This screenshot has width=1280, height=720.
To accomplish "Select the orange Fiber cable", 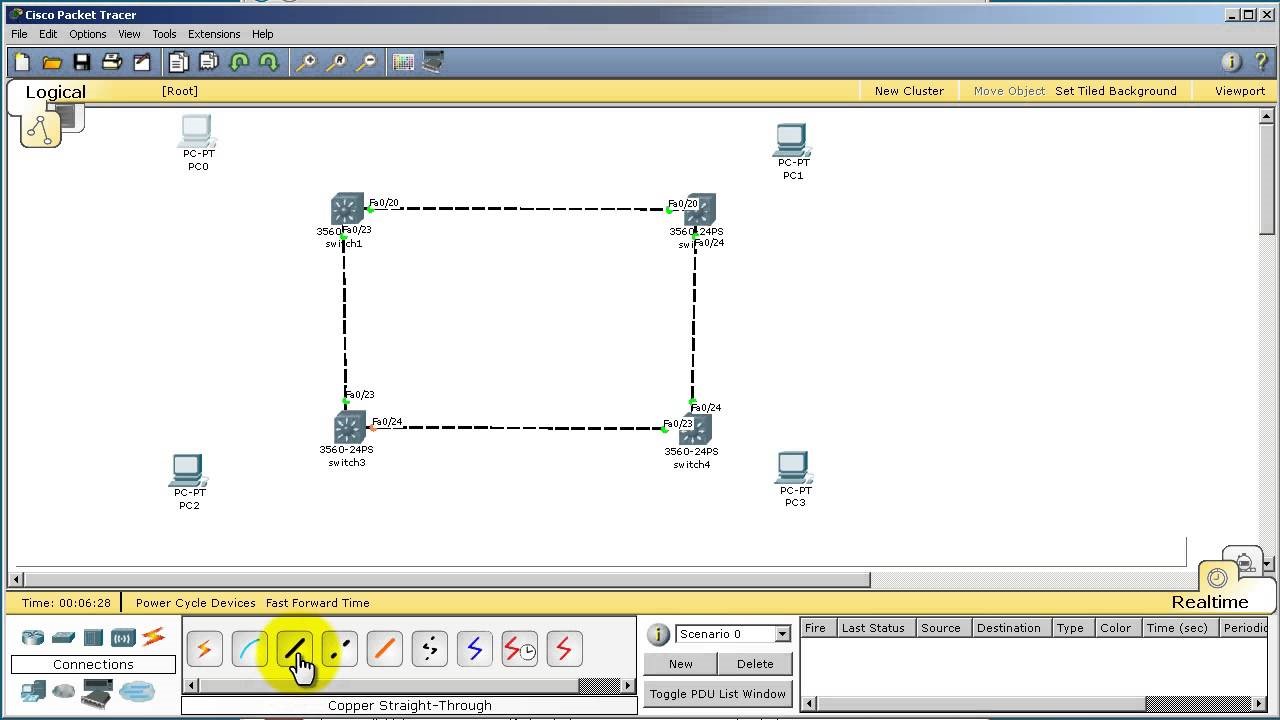I will pos(384,649).
